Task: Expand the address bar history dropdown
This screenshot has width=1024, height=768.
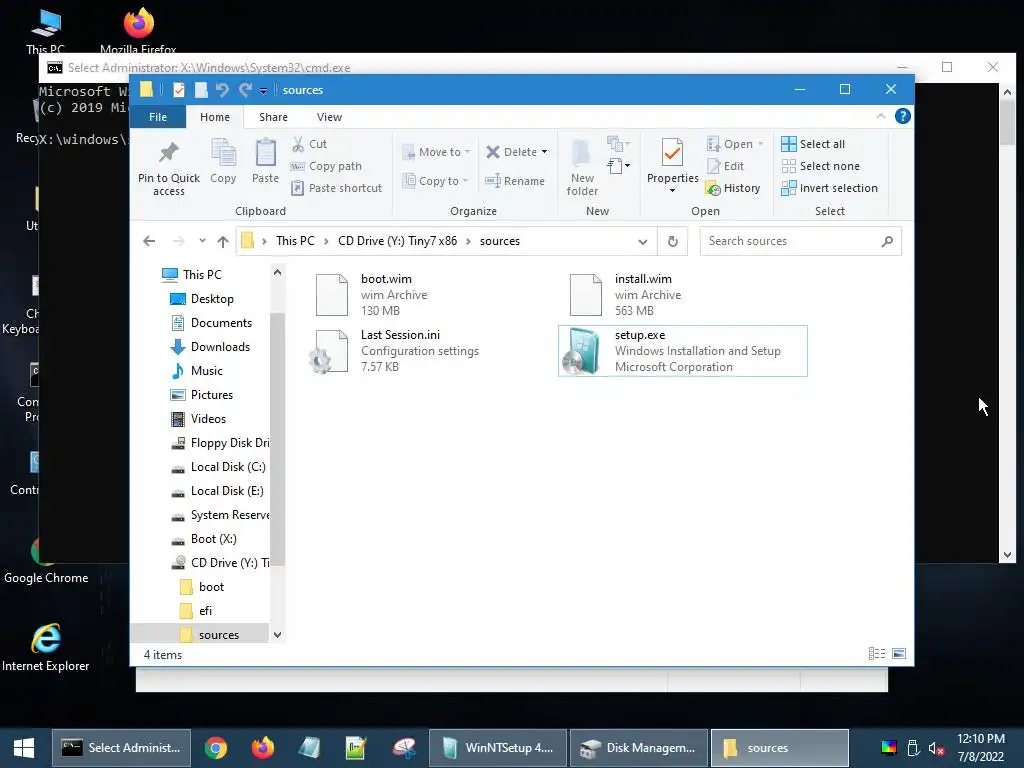Action: point(643,242)
